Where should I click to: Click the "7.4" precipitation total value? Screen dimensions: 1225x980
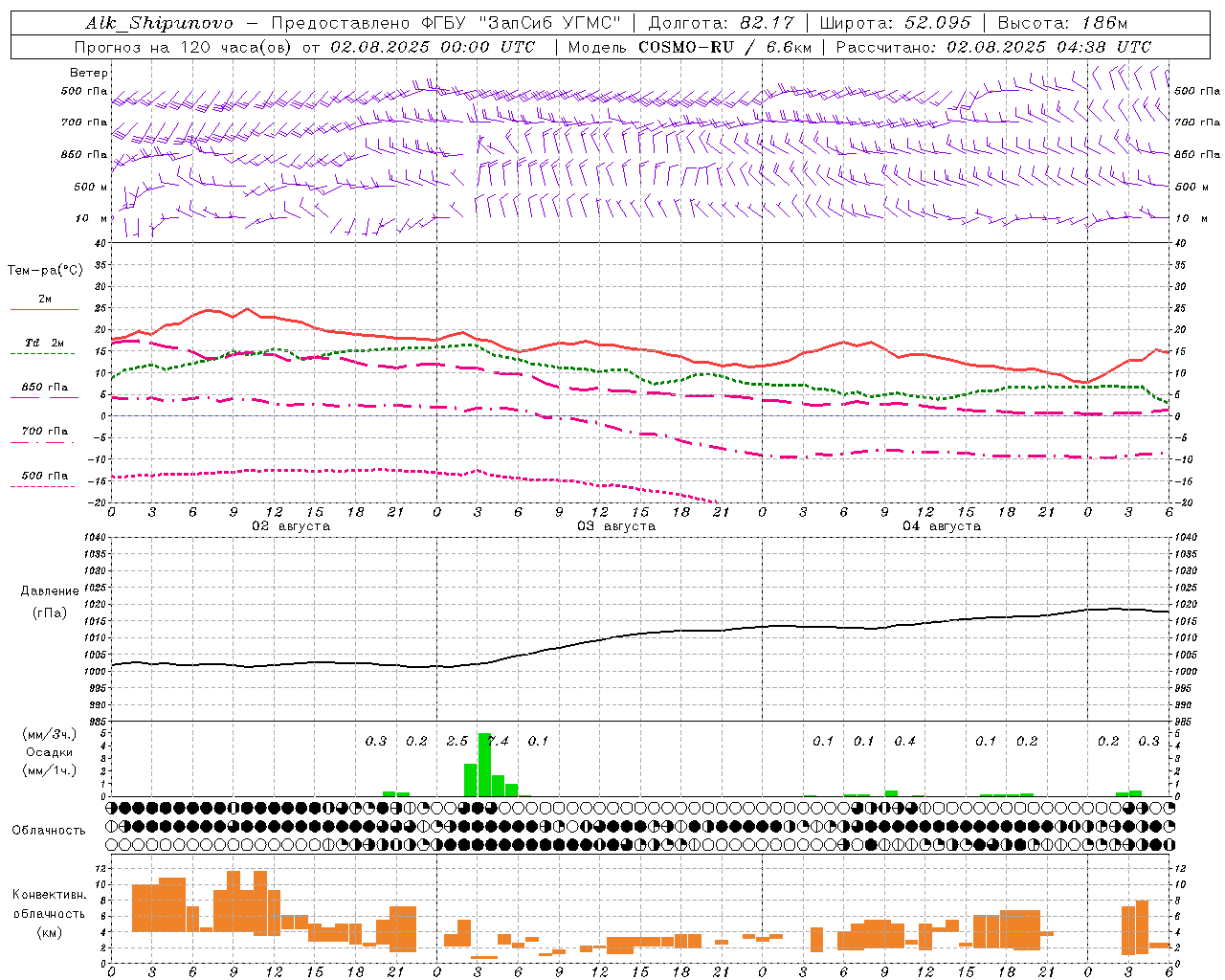pyautogui.click(x=499, y=741)
